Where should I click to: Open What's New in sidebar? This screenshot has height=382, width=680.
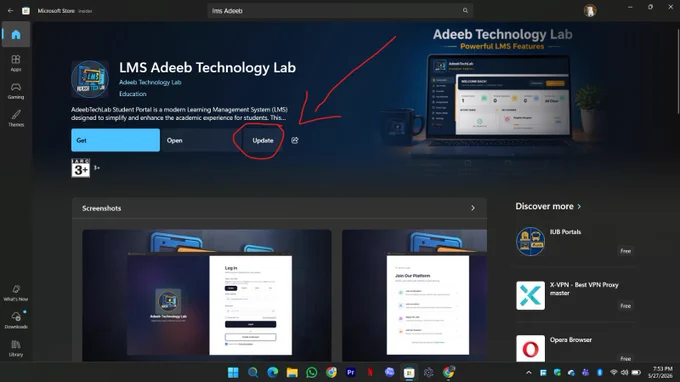(16, 293)
